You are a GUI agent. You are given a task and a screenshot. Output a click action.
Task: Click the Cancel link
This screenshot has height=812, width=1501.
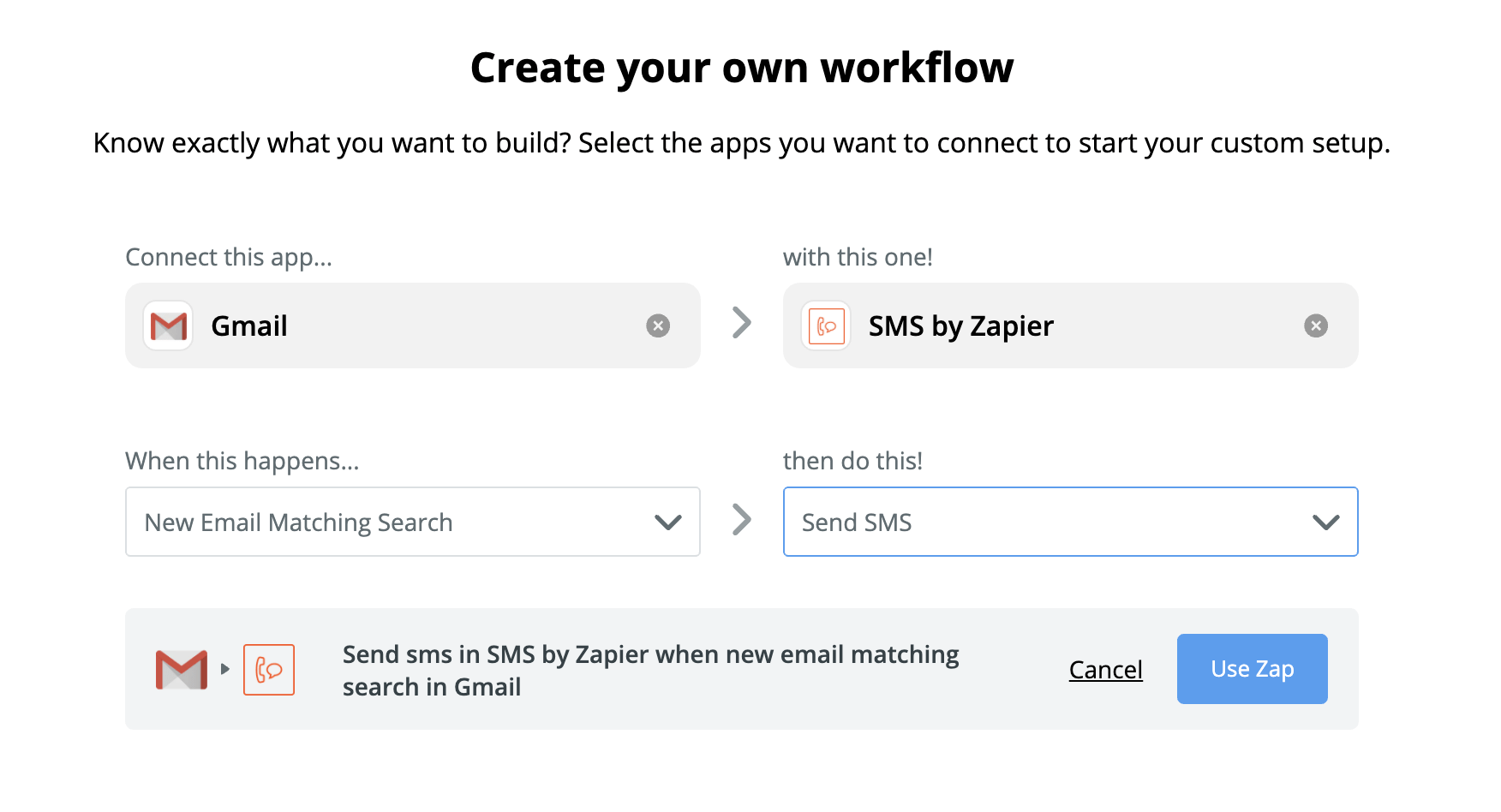point(1105,670)
